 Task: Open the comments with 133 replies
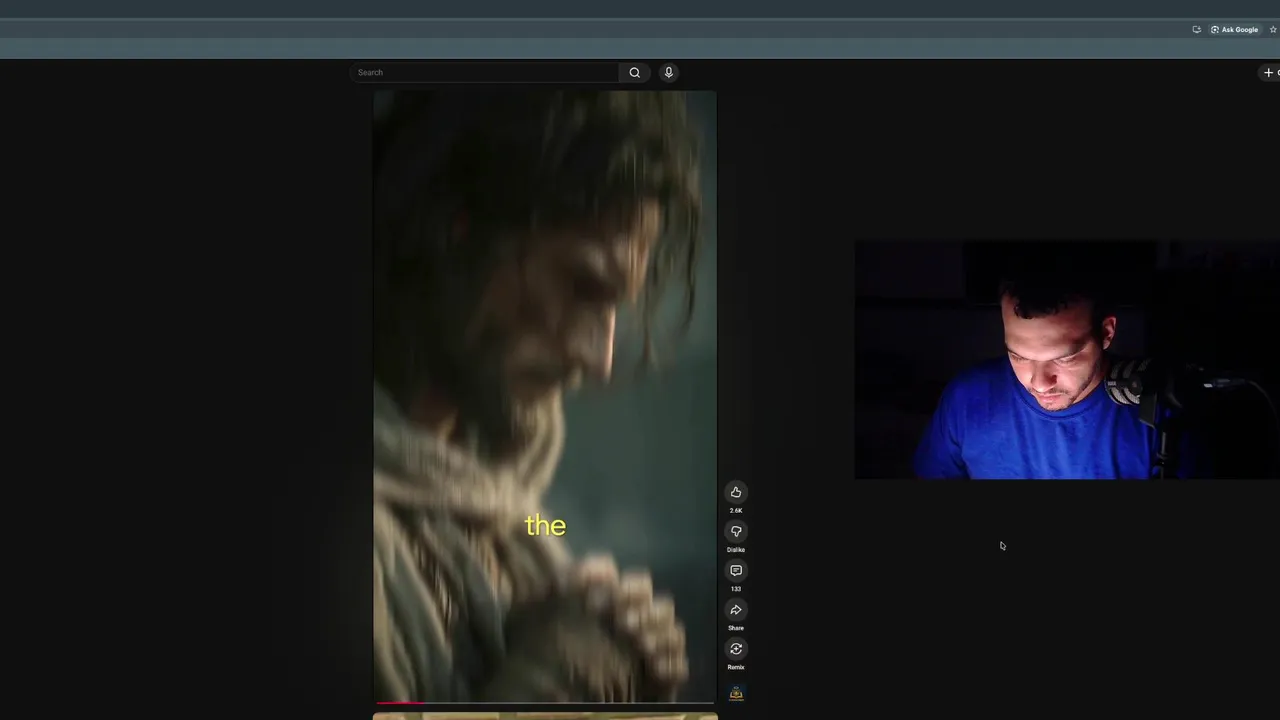pyautogui.click(x=736, y=570)
